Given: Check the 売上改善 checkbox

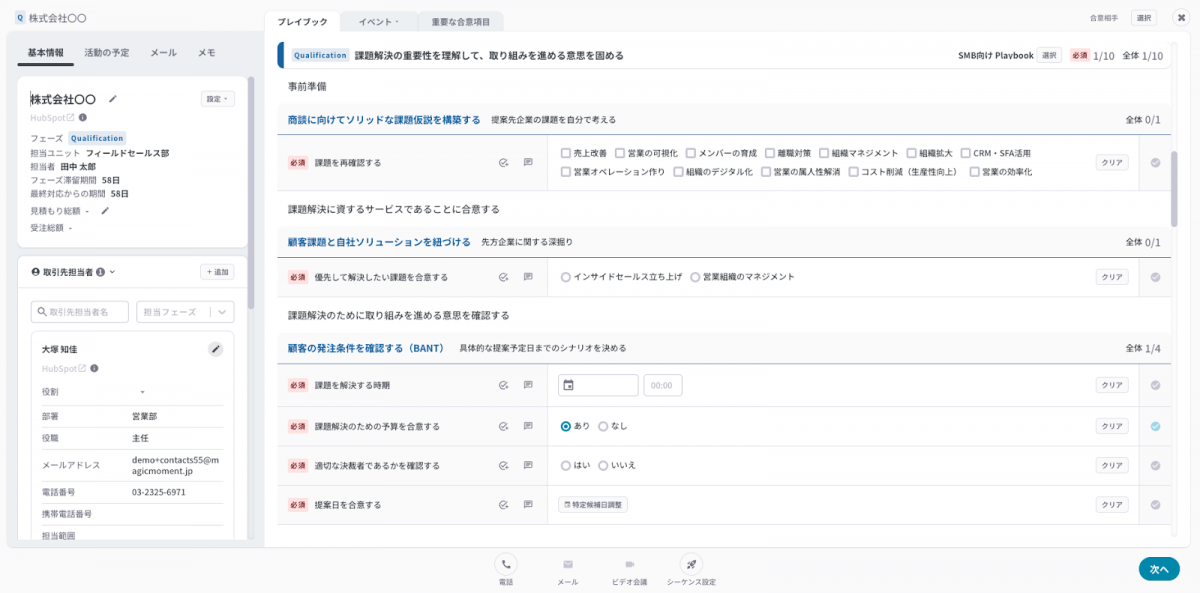Looking at the screenshot, I should click(566, 153).
